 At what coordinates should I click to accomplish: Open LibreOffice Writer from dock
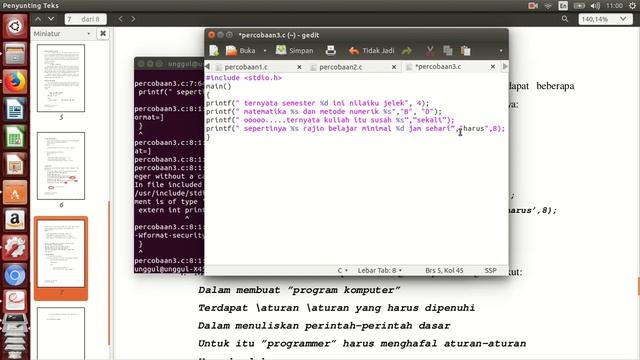pos(15,109)
